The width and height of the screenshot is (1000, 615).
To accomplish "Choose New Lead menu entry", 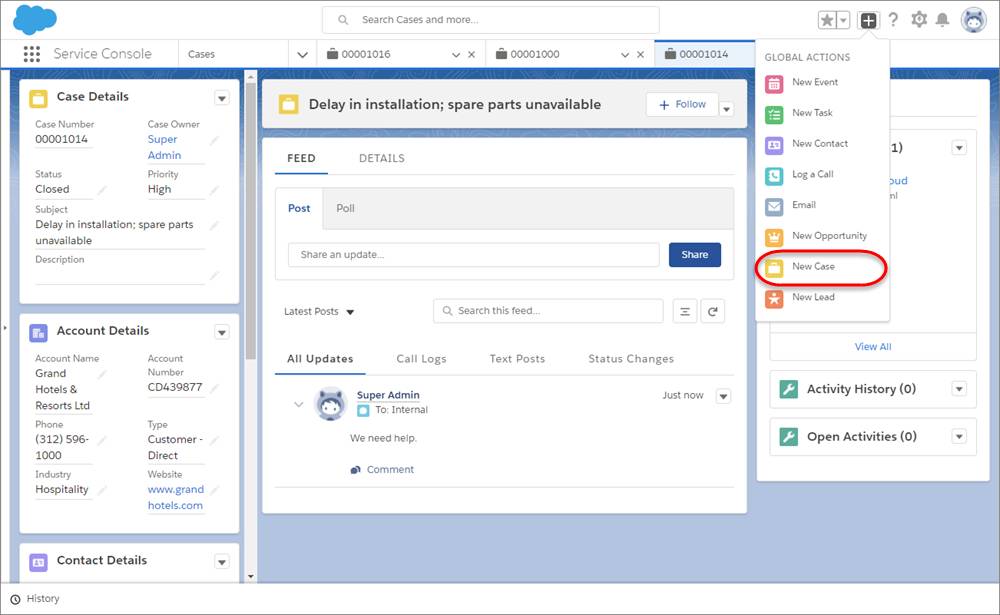I will (813, 297).
